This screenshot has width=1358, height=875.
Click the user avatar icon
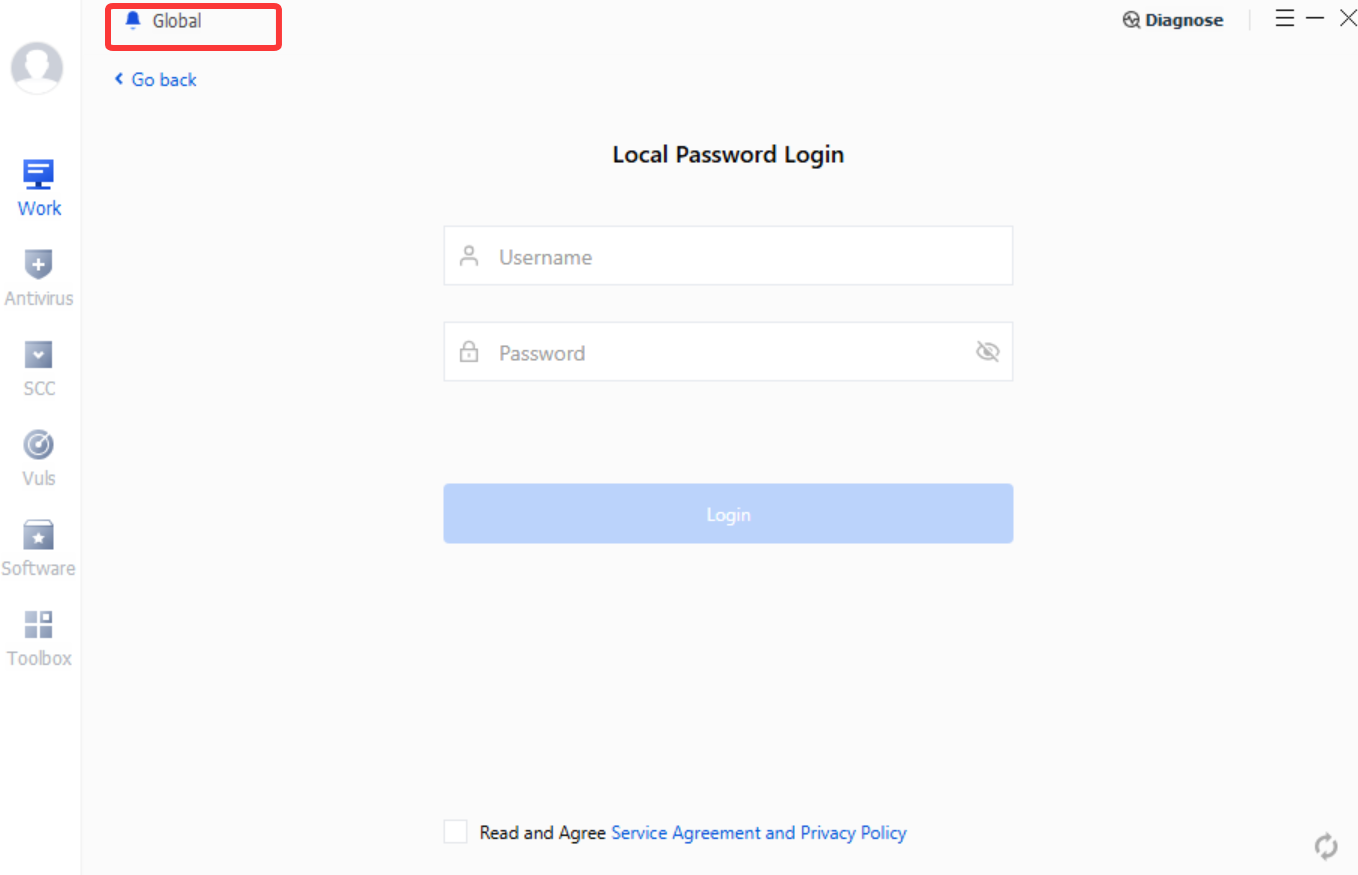37,68
